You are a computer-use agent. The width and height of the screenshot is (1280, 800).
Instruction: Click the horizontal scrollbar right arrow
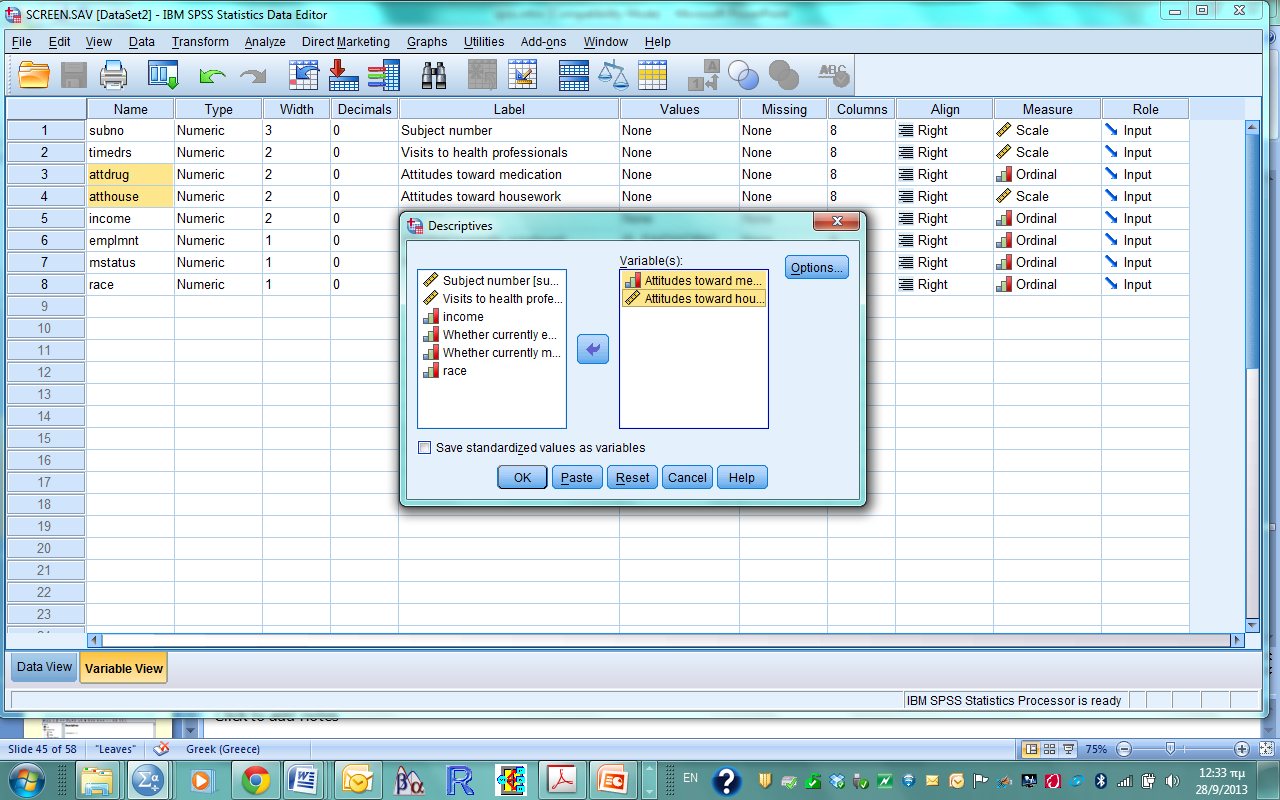click(x=1237, y=640)
